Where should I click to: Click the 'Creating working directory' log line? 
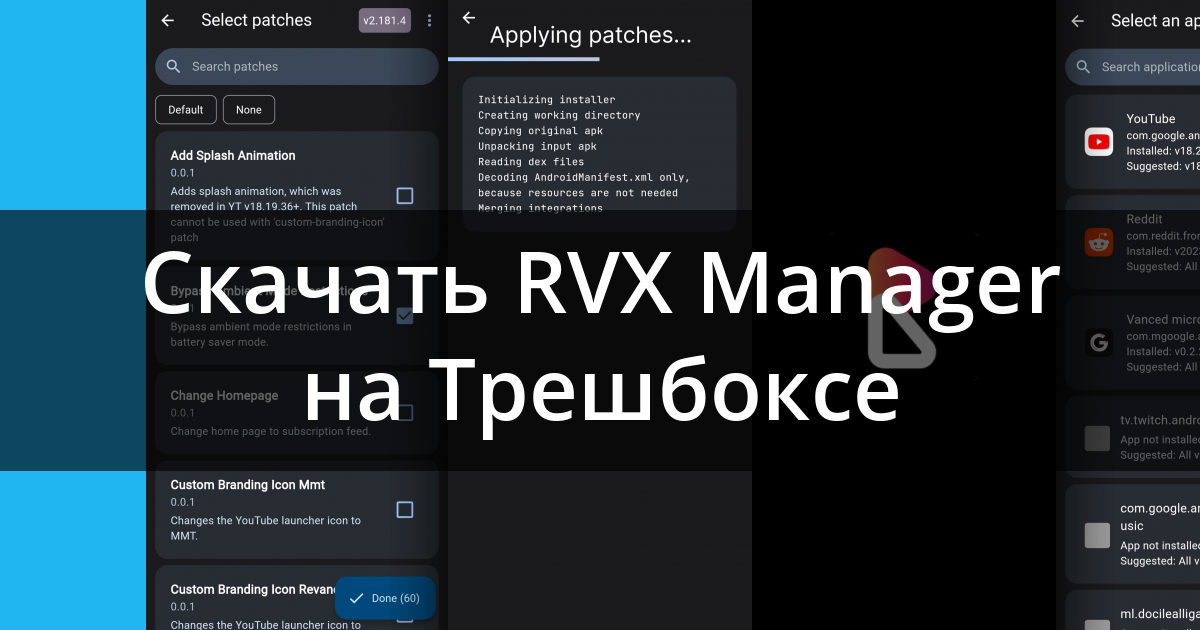coord(559,115)
